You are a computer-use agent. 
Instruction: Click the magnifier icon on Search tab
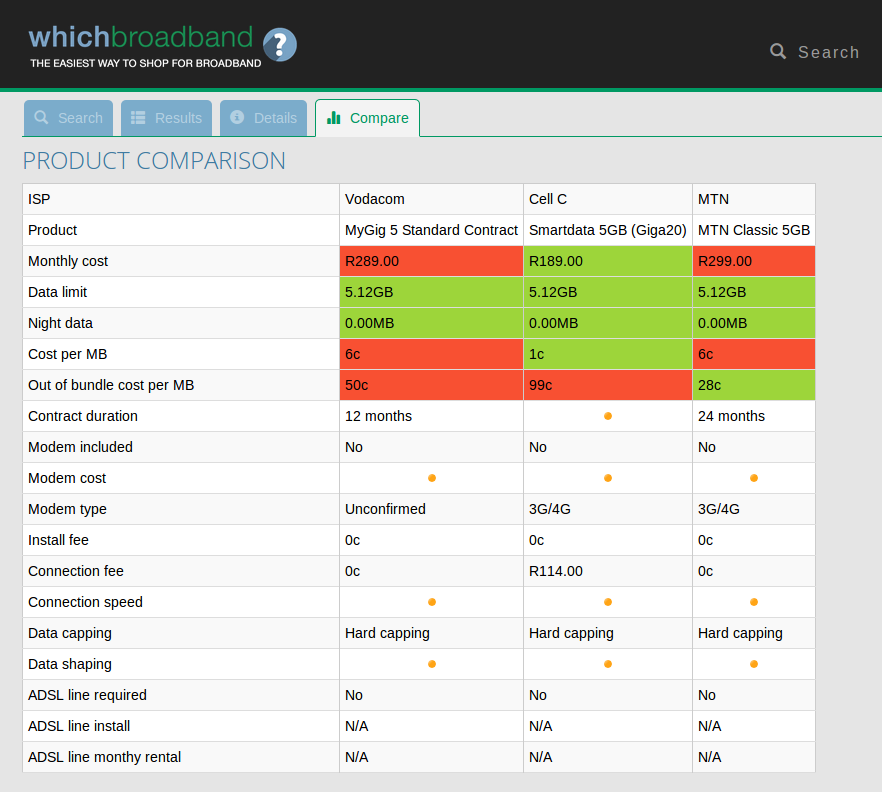[41, 117]
